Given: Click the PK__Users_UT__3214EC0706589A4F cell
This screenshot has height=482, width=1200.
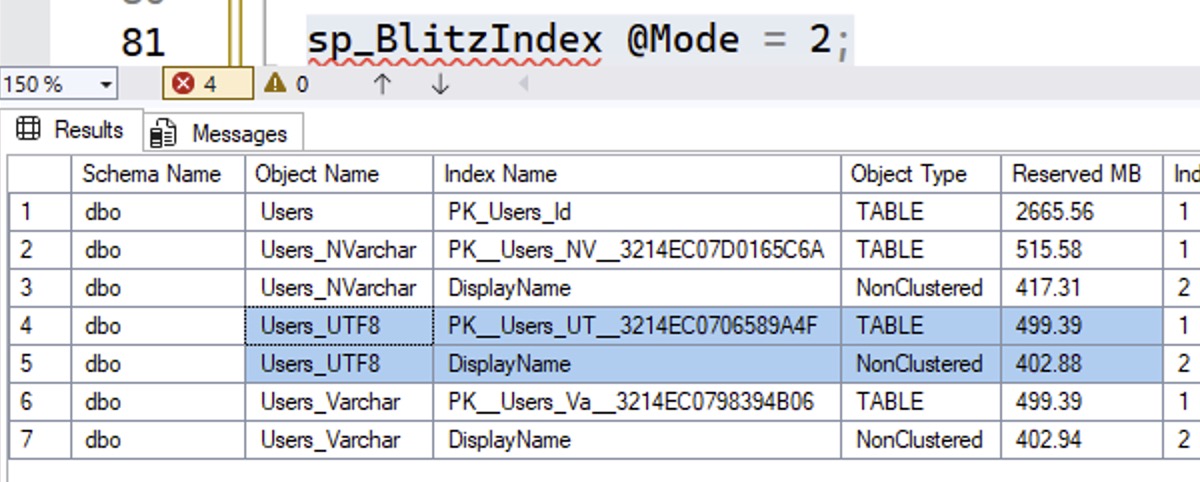Looking at the screenshot, I should pyautogui.click(x=637, y=326).
